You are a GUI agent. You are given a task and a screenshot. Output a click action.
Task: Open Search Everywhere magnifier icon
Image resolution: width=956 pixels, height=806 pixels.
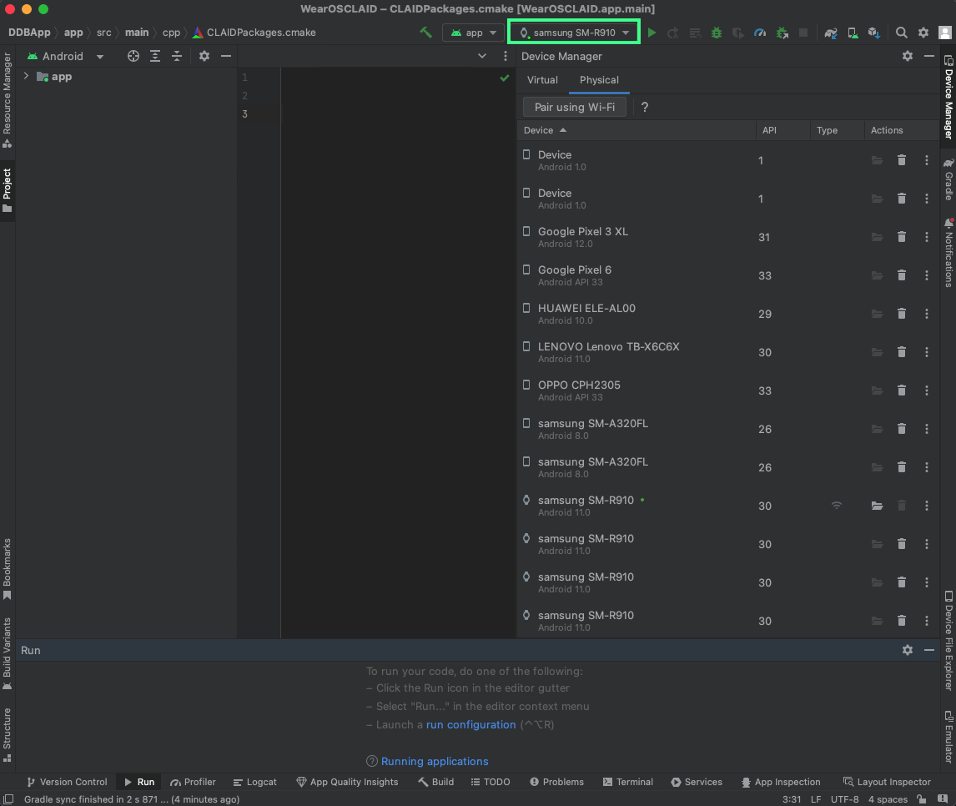coord(901,32)
